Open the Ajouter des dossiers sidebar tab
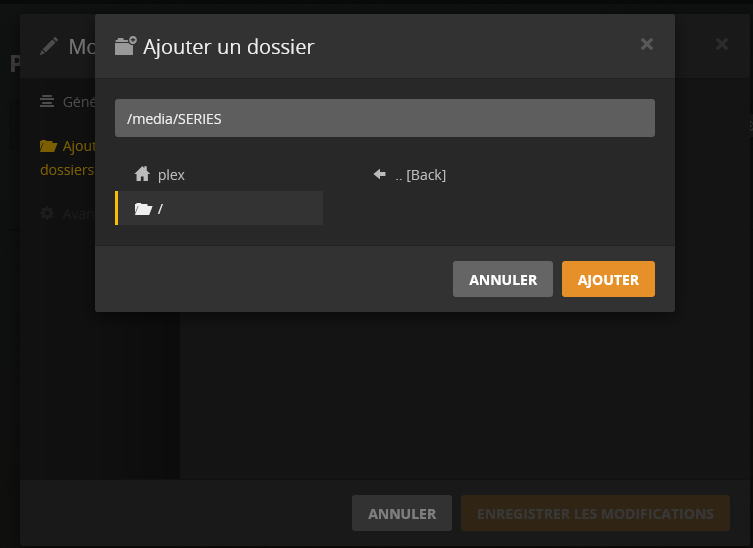Image resolution: width=753 pixels, height=548 pixels. pos(67,158)
